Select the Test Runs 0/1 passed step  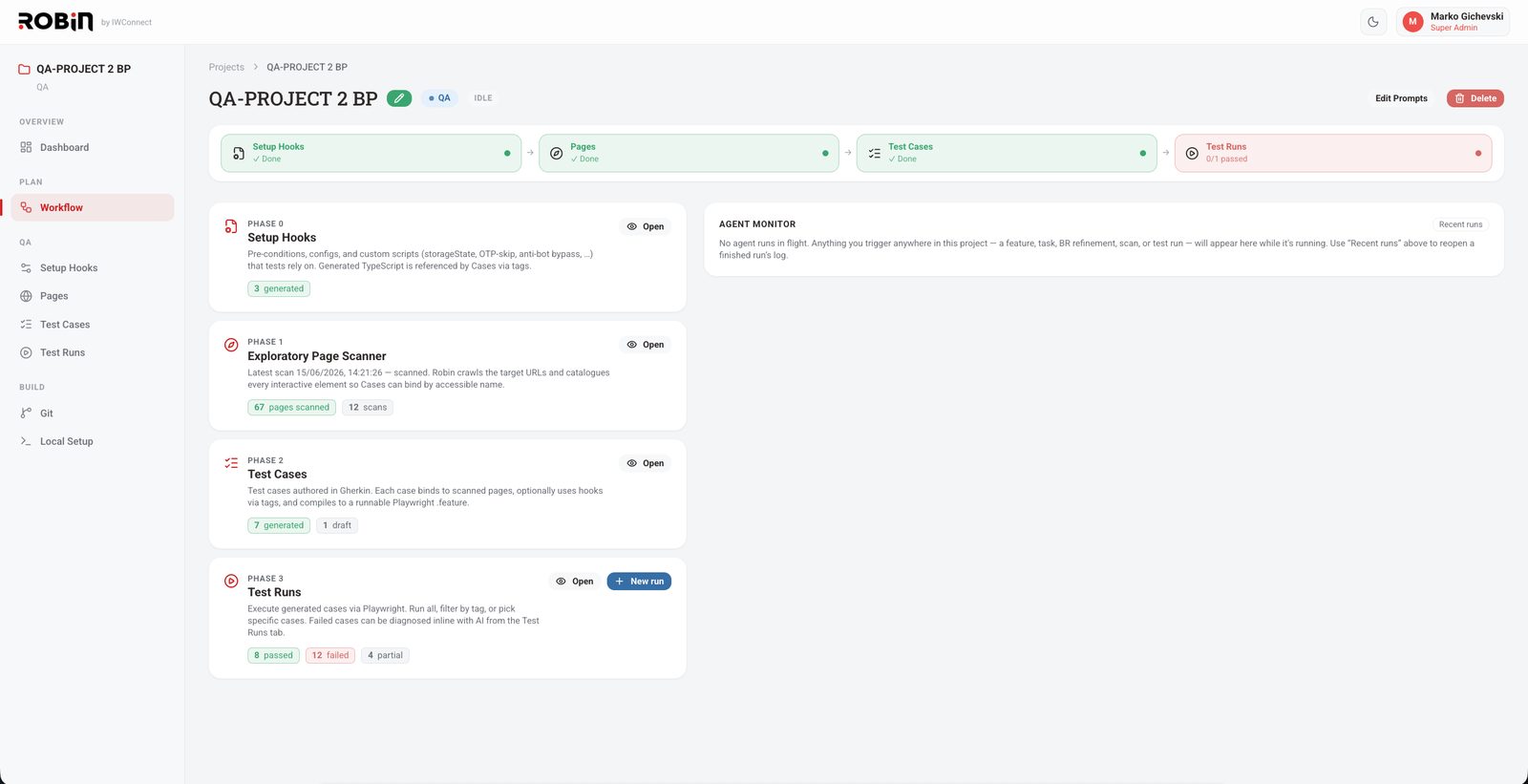click(x=1333, y=153)
